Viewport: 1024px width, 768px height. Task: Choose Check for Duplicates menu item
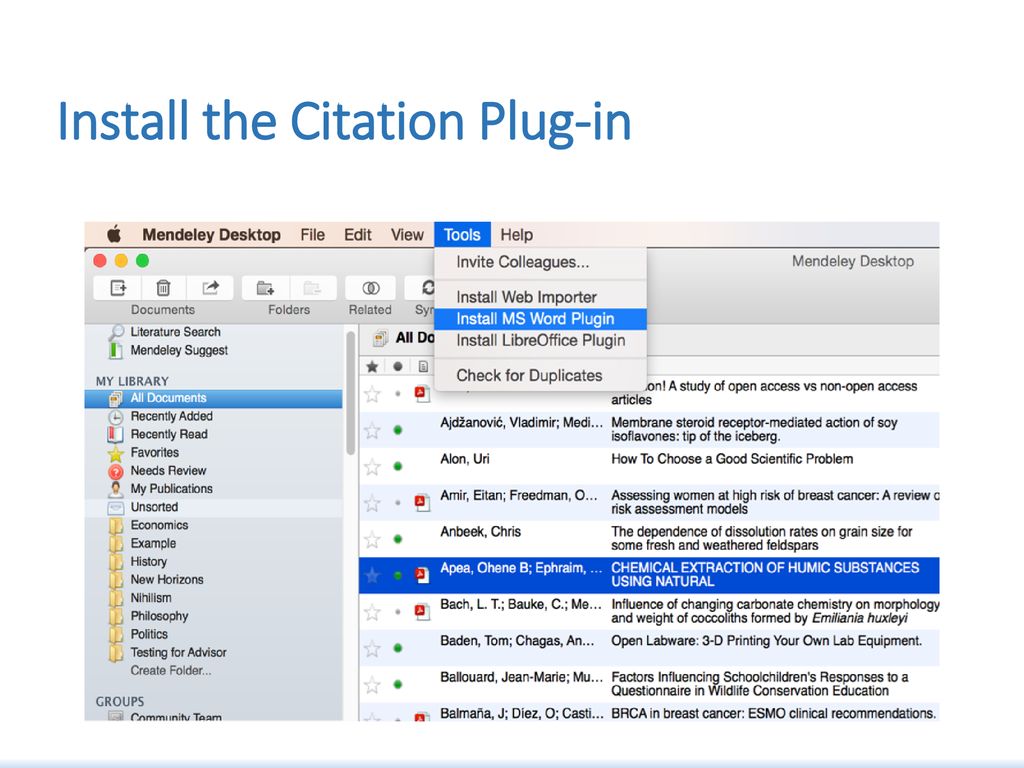pyautogui.click(x=540, y=376)
